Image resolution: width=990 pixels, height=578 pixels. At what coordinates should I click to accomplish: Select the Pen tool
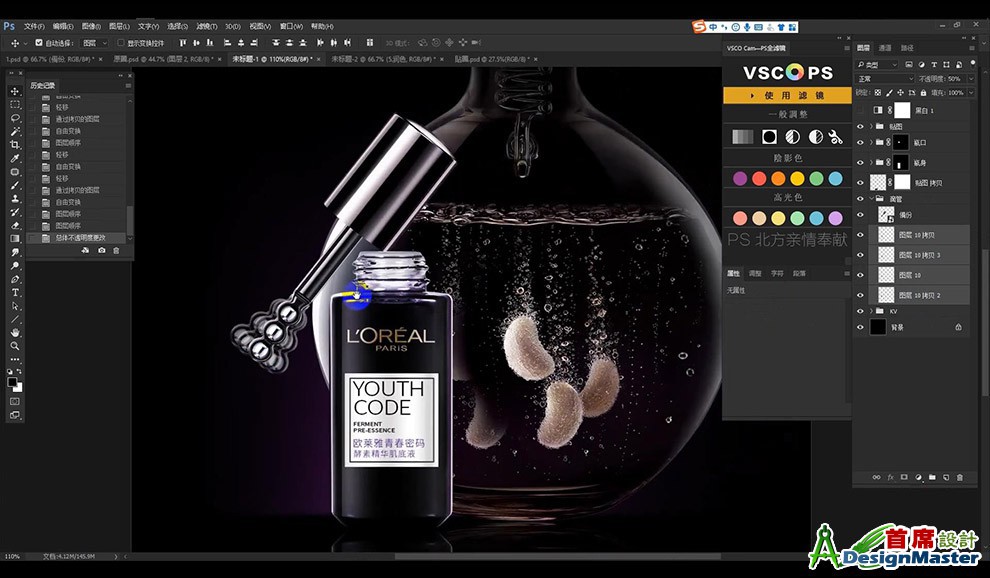tap(15, 279)
